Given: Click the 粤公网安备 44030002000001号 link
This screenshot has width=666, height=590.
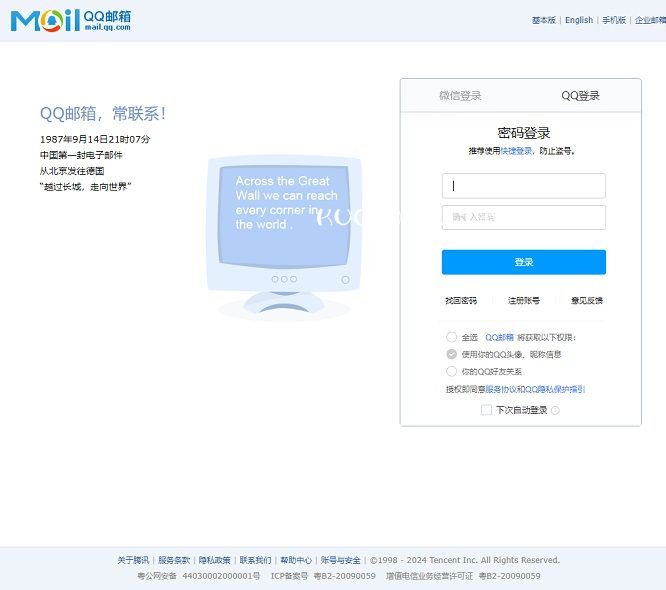Looking at the screenshot, I should click(198, 576).
